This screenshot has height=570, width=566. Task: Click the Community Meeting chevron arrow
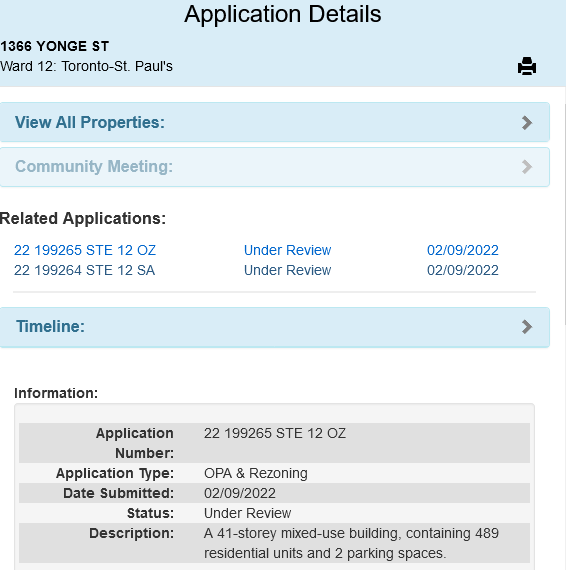[527, 167]
